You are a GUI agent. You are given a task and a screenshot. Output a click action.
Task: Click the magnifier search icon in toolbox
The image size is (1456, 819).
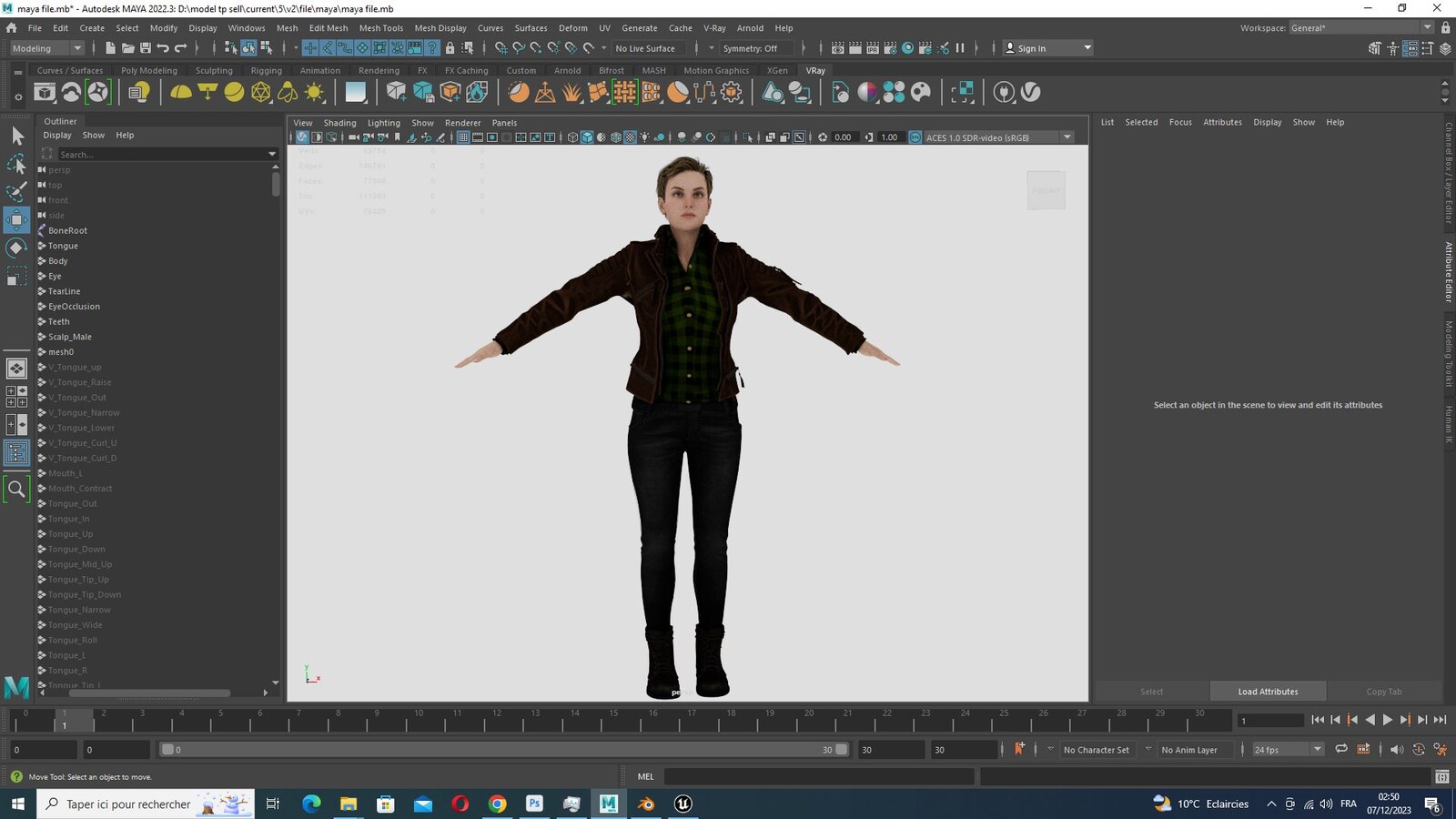point(16,490)
